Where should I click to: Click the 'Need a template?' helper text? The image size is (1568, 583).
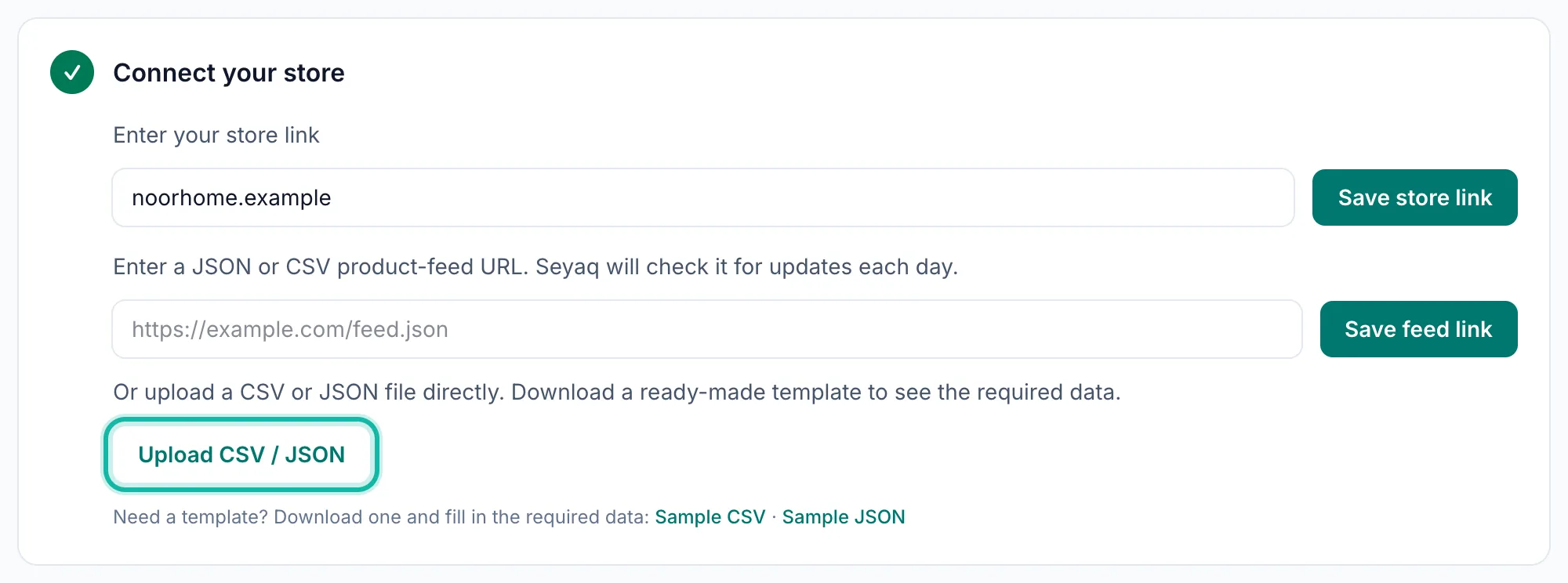[381, 517]
